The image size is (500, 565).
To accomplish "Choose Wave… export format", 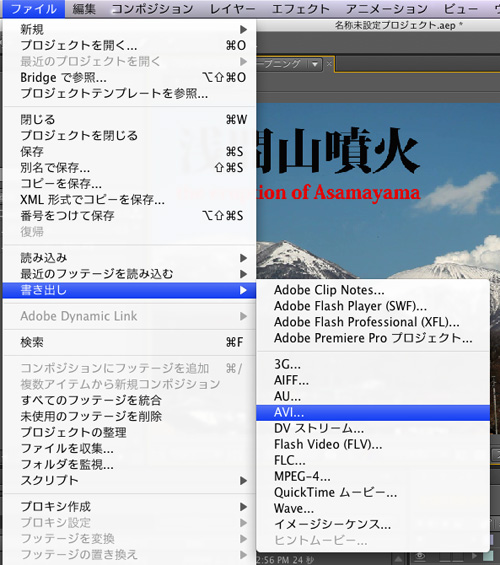I will (373, 508).
